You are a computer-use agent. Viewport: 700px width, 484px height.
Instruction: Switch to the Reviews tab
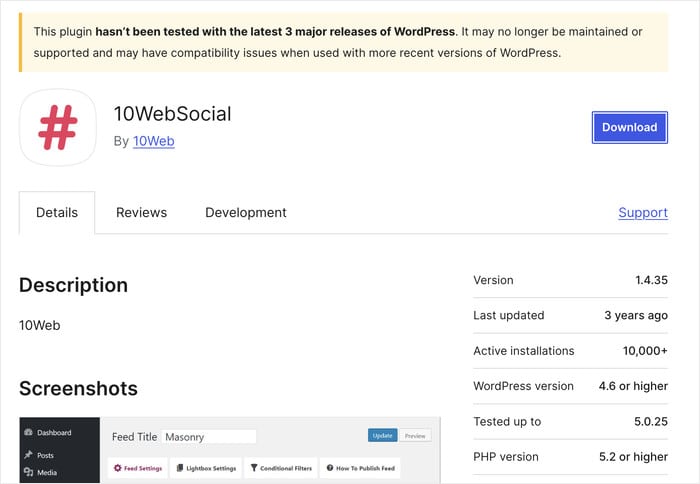tap(142, 213)
